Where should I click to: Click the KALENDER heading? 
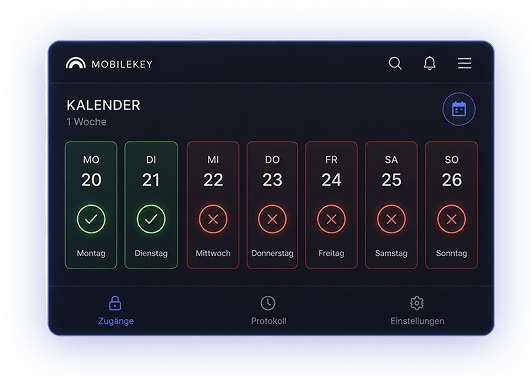[103, 105]
